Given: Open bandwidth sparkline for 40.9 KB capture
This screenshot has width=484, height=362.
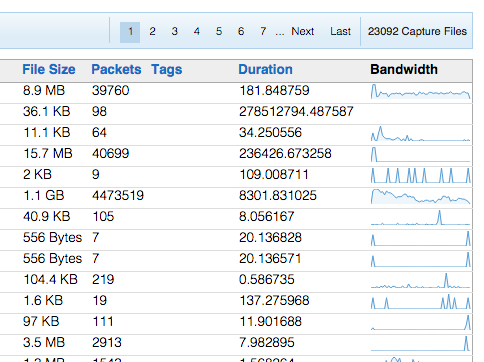Looking at the screenshot, I should point(420,217).
